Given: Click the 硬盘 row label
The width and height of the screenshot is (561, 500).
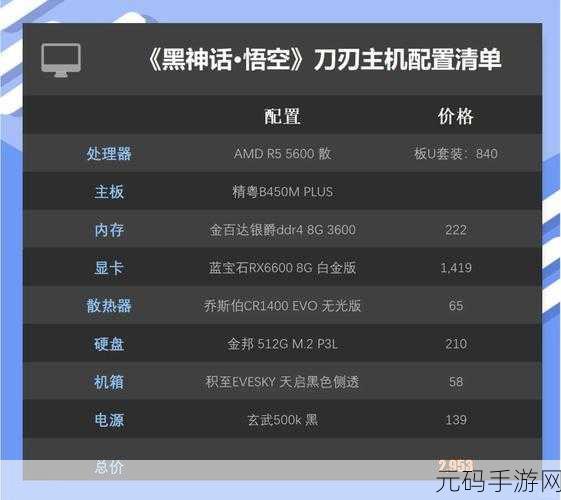Looking at the screenshot, I should click(109, 344).
